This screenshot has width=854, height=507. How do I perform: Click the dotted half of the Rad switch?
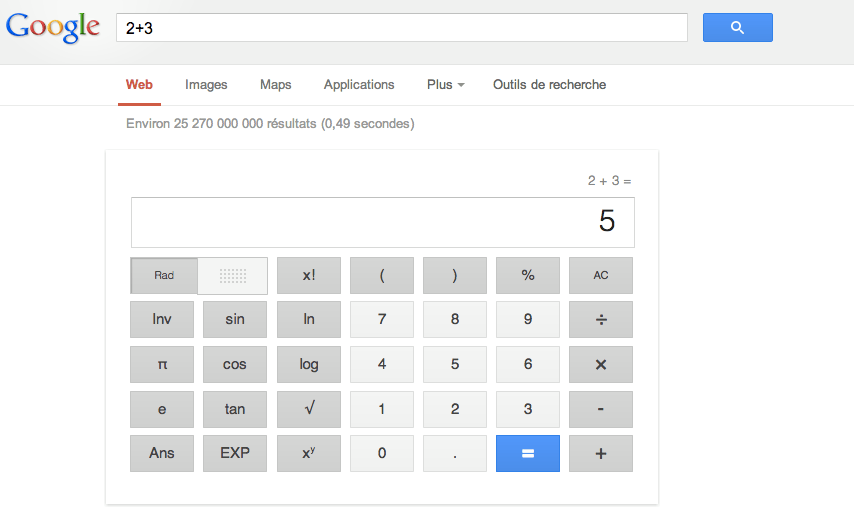[x=233, y=276]
